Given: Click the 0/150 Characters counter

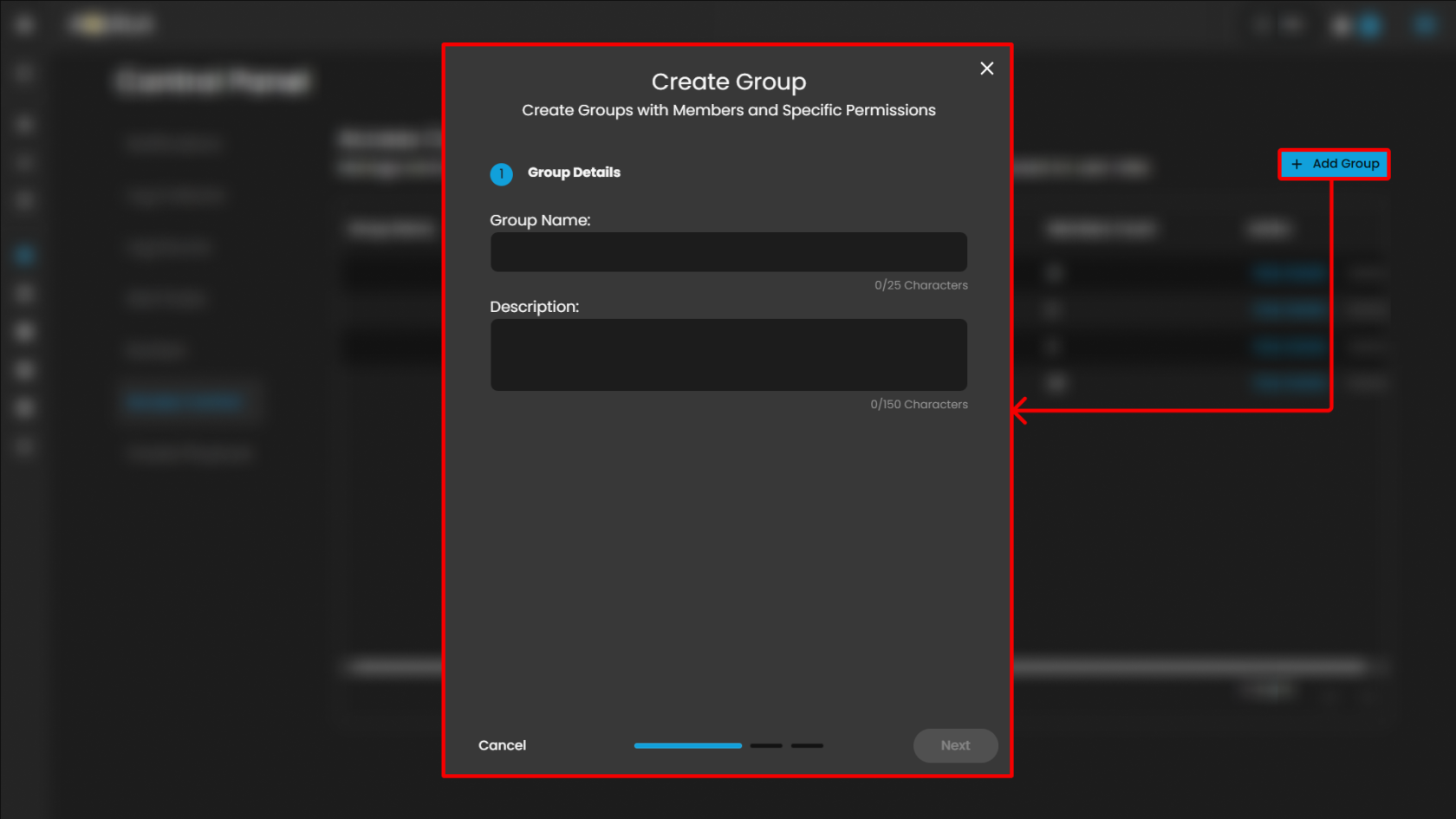Looking at the screenshot, I should point(919,405).
